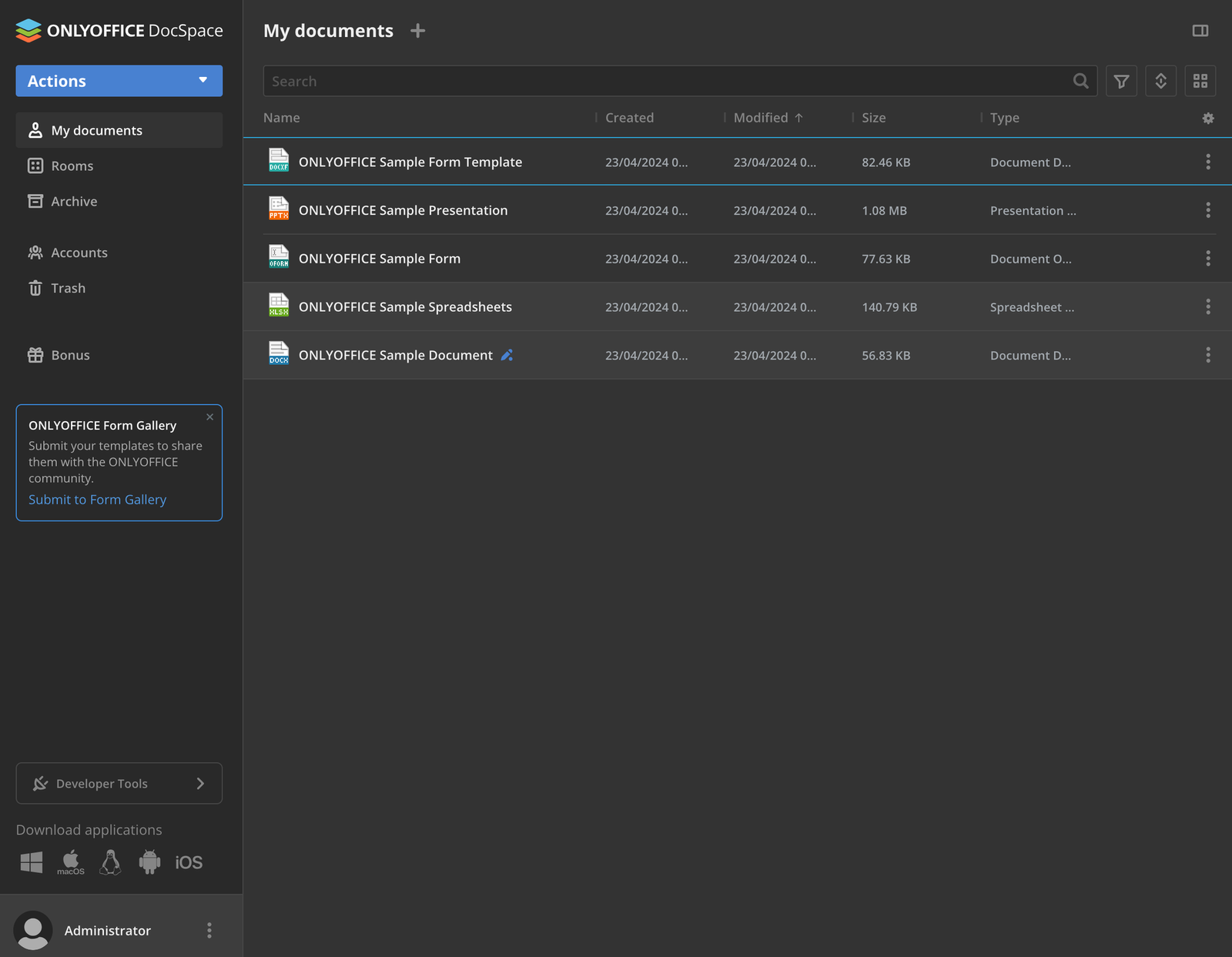Create new item with the plus button

[x=417, y=30]
